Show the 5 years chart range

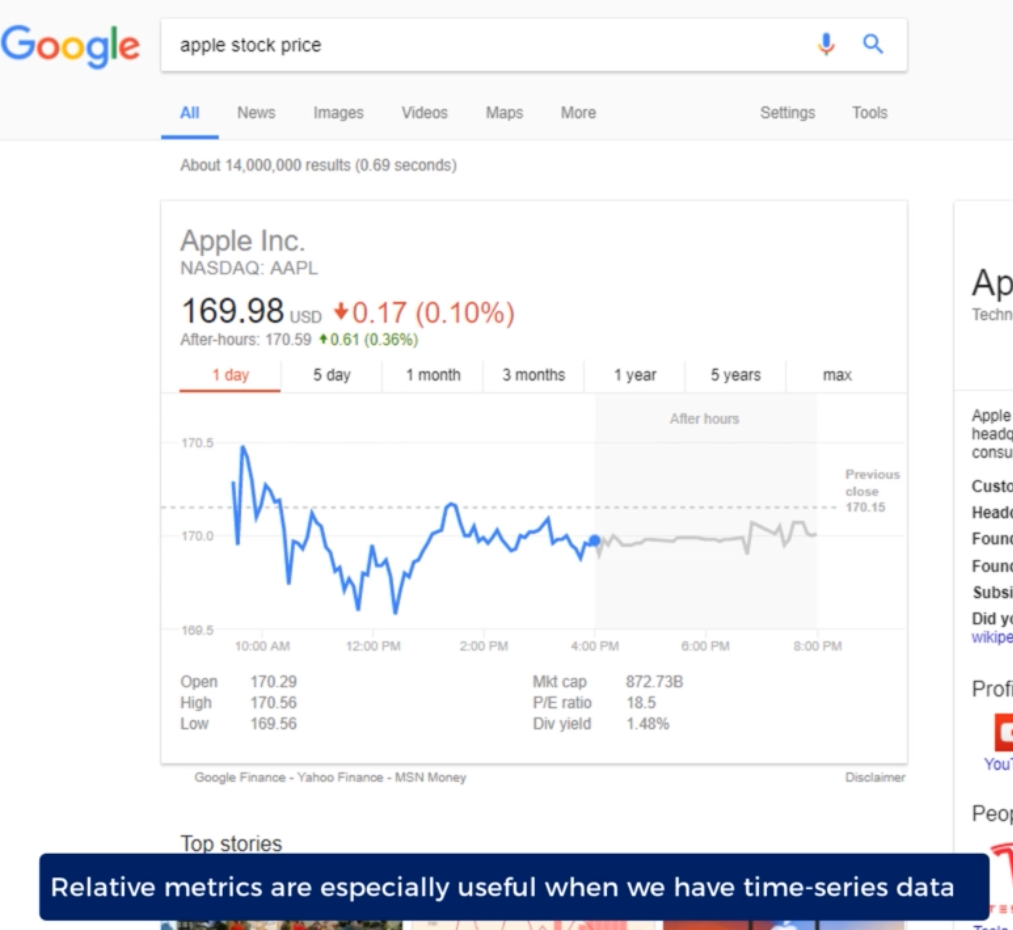(x=736, y=375)
